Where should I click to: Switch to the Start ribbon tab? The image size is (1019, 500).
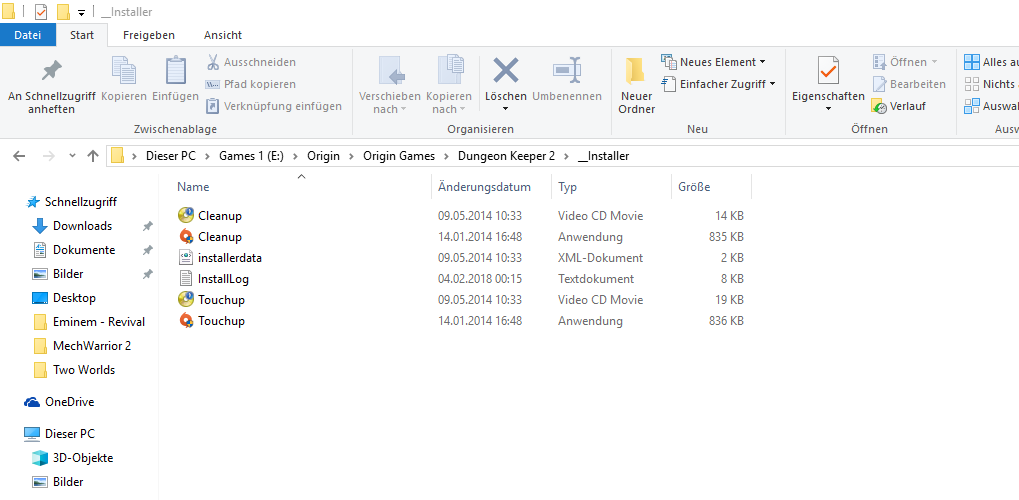(82, 35)
